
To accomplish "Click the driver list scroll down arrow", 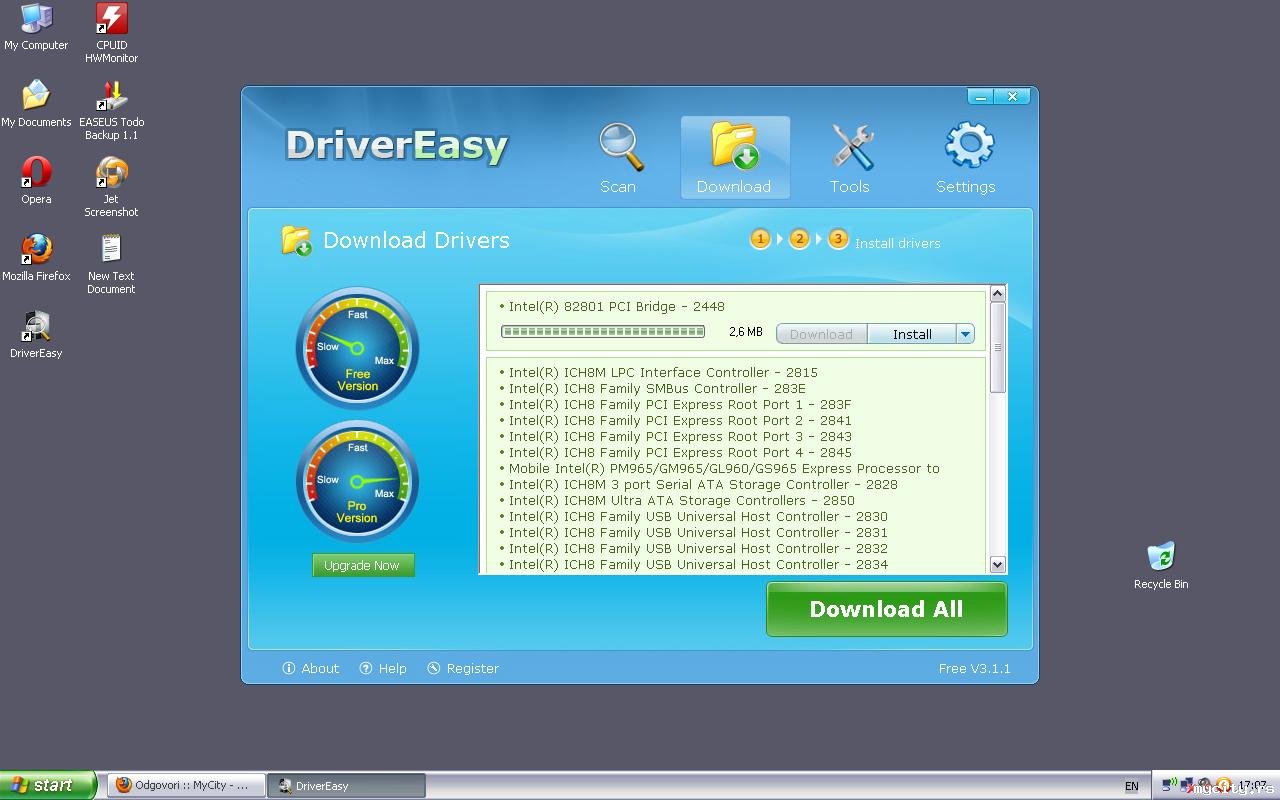I will tap(997, 565).
